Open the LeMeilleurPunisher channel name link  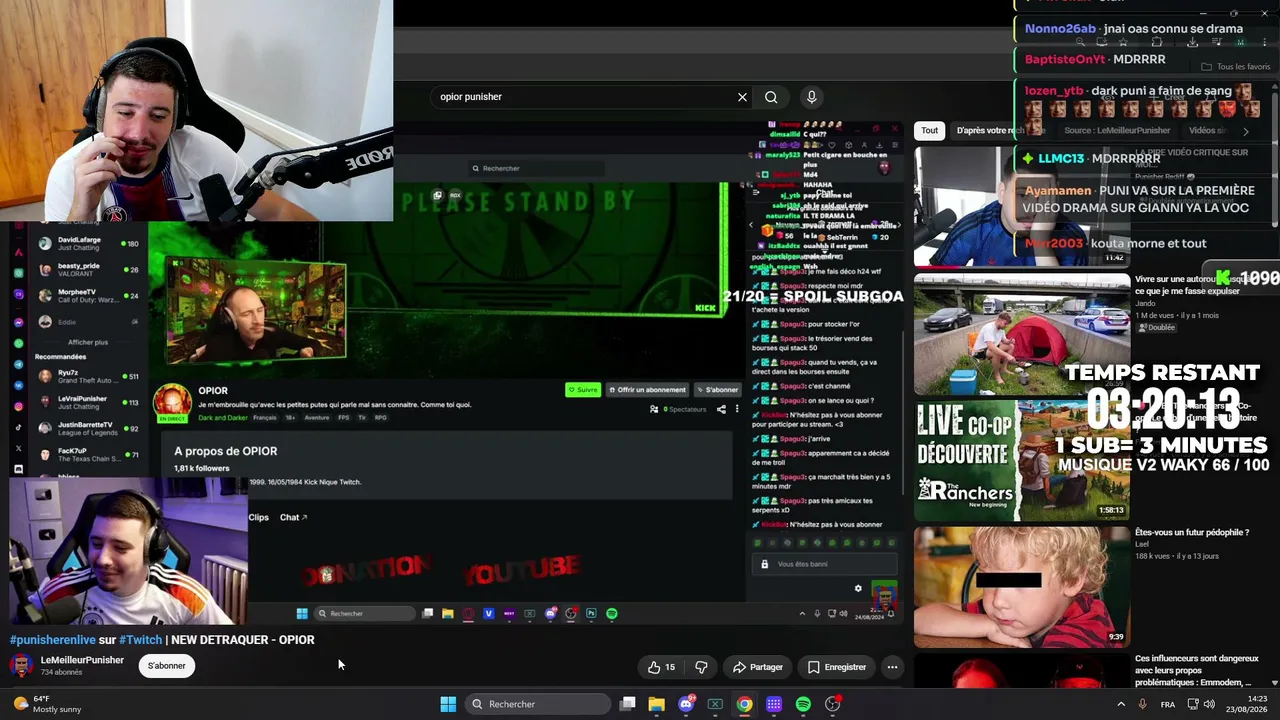[82, 660]
